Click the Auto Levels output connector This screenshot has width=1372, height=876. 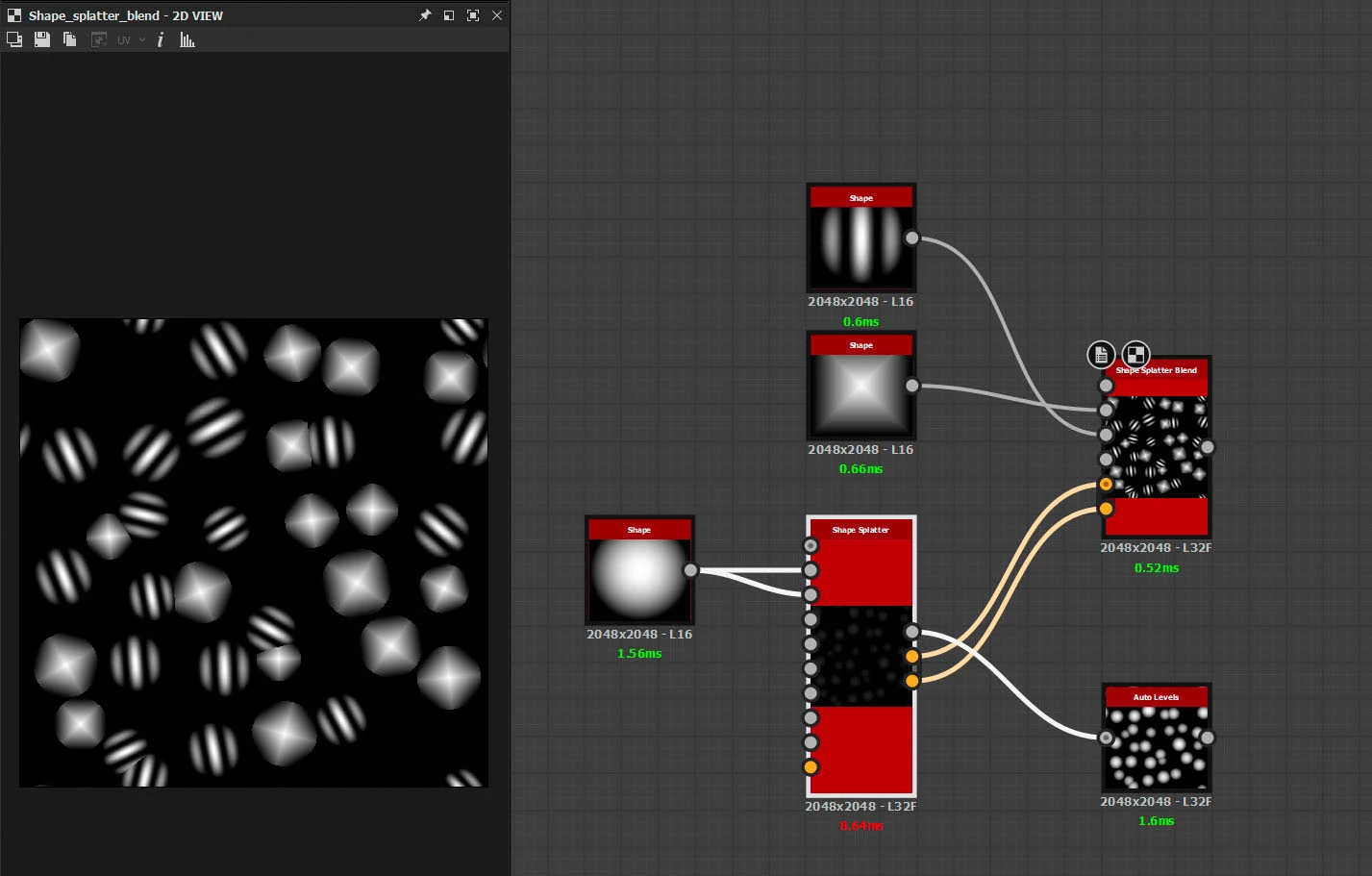[1208, 738]
